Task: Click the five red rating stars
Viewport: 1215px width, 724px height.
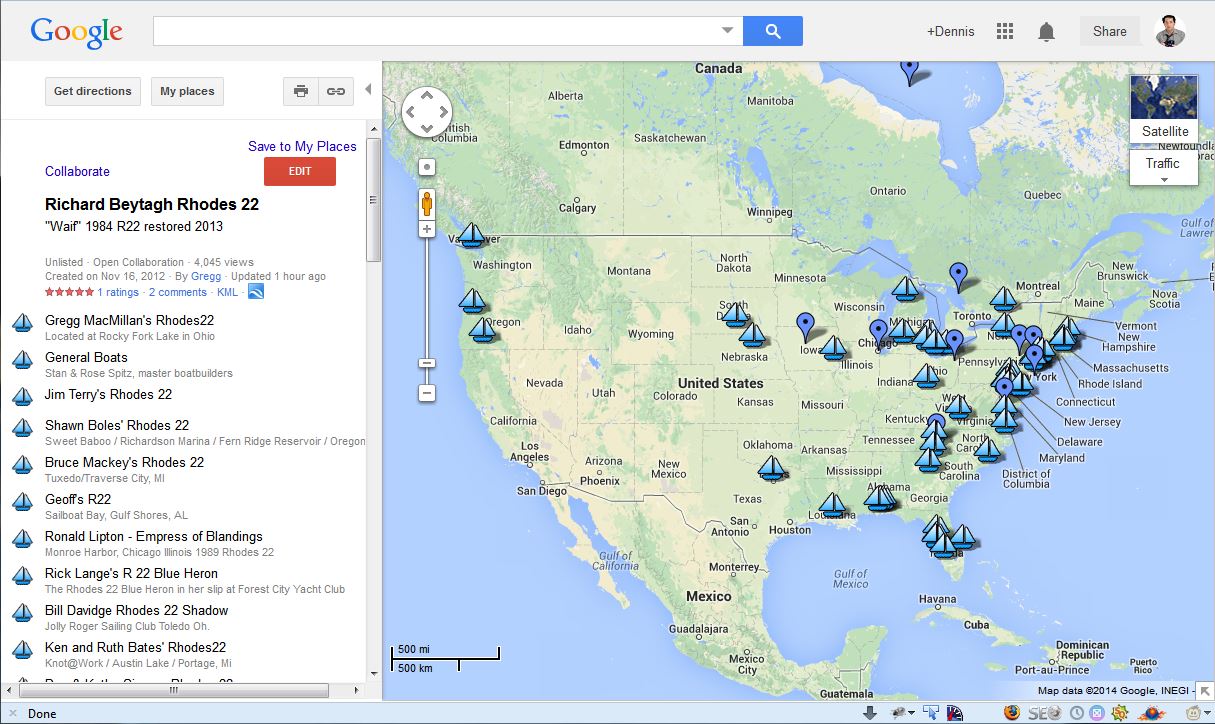Action: (x=69, y=292)
